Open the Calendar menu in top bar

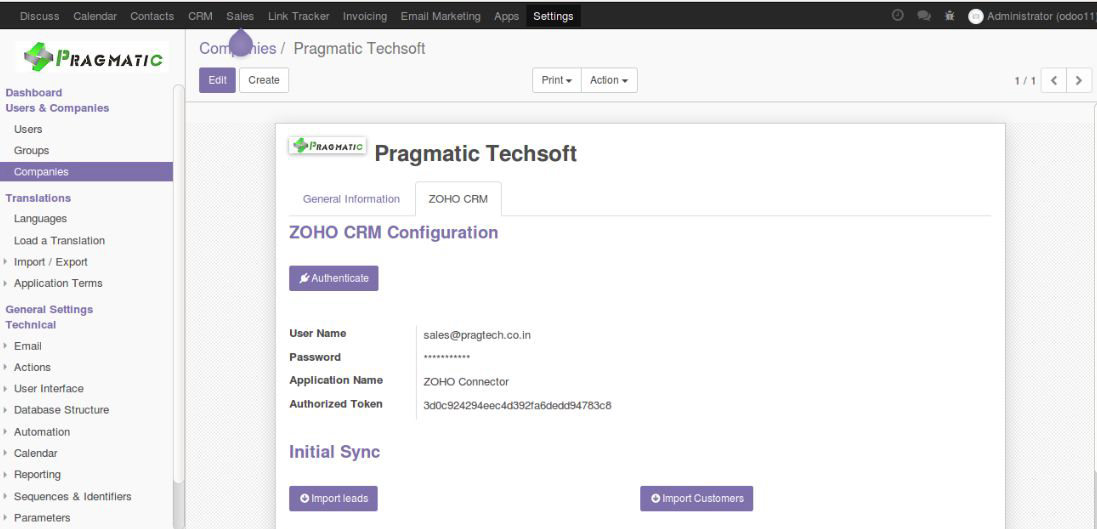point(94,16)
